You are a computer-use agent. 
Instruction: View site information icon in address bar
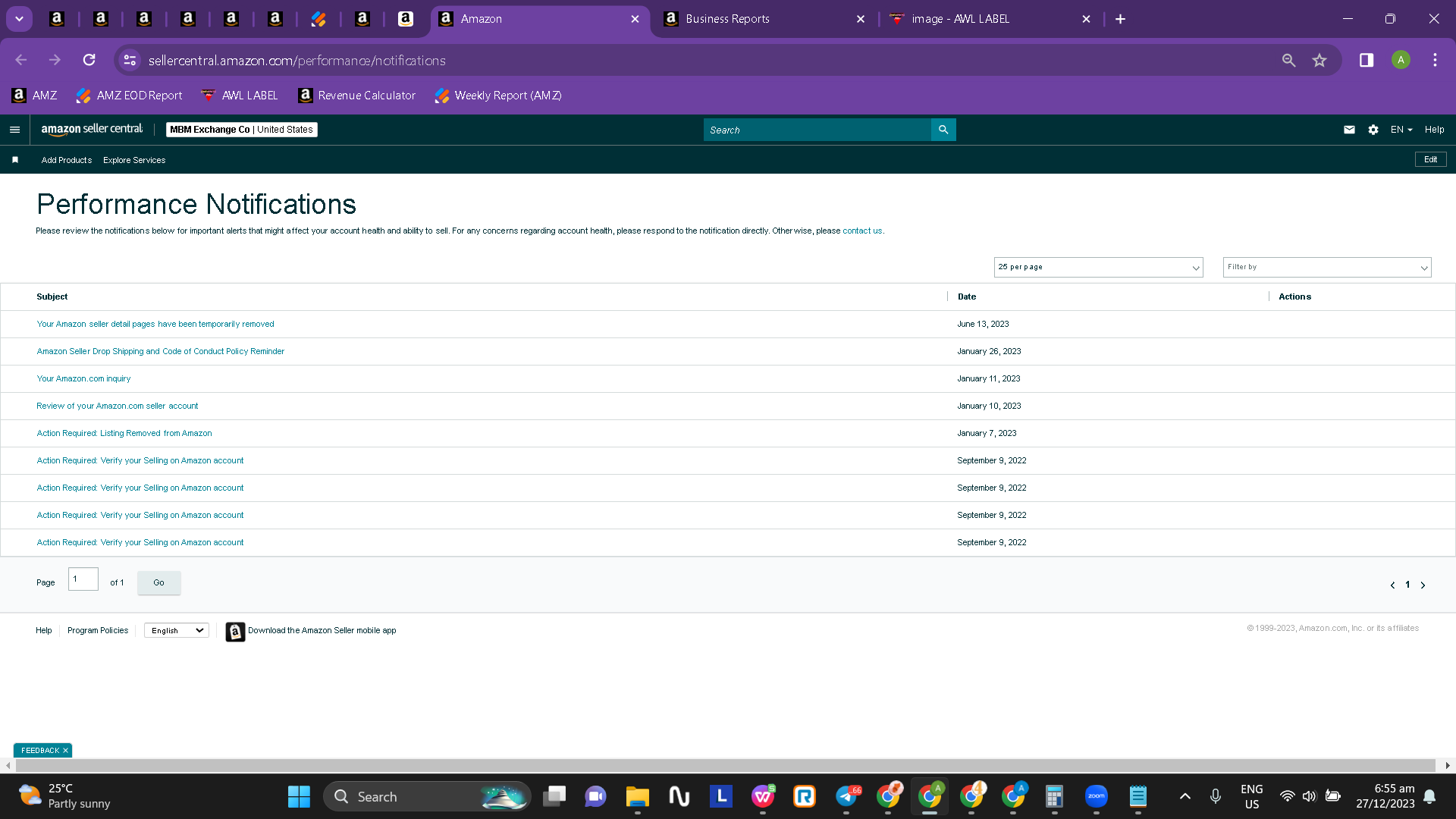pyautogui.click(x=130, y=60)
